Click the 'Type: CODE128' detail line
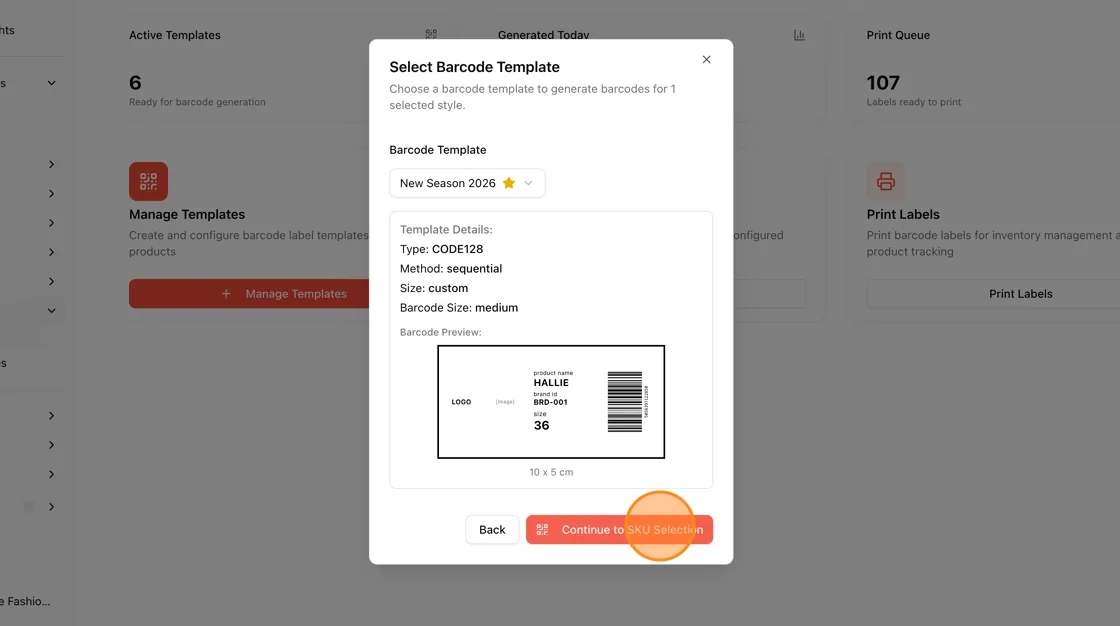 click(441, 249)
